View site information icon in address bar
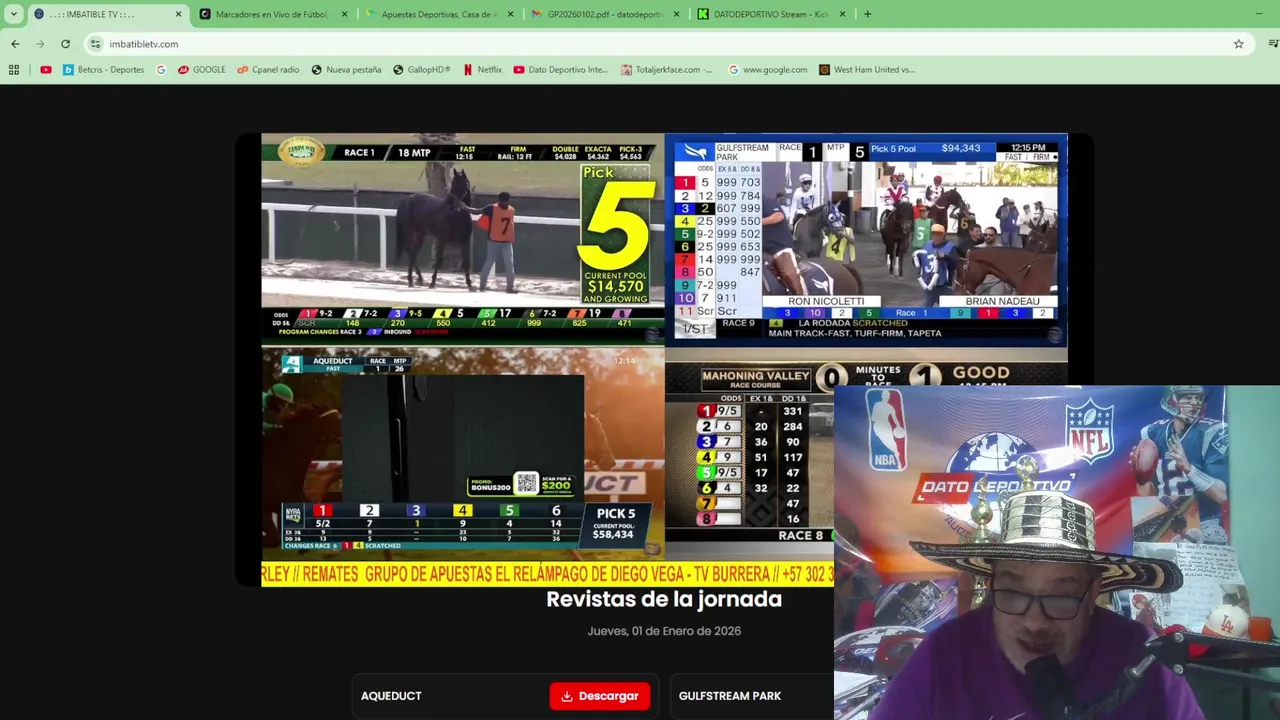Viewport: 1280px width, 720px height. coord(95,44)
